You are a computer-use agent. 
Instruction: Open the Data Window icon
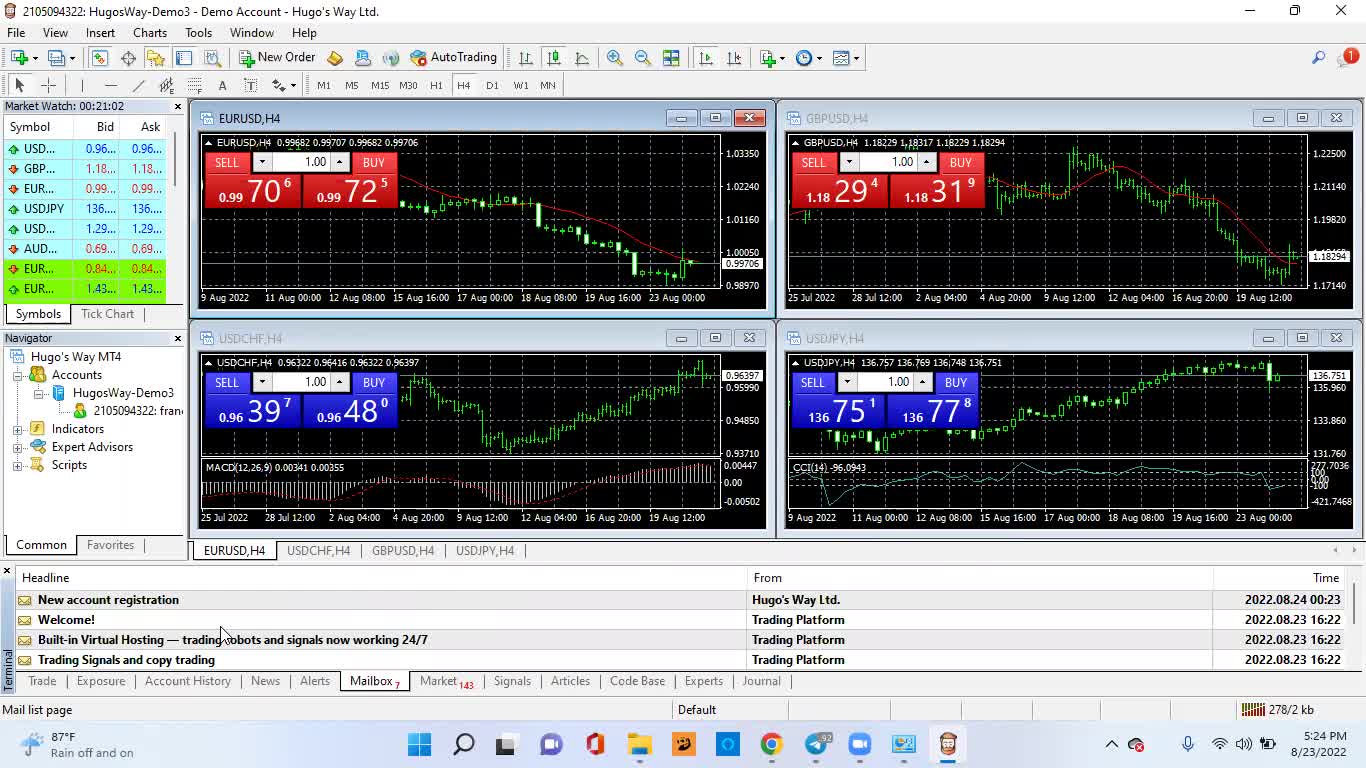(128, 58)
